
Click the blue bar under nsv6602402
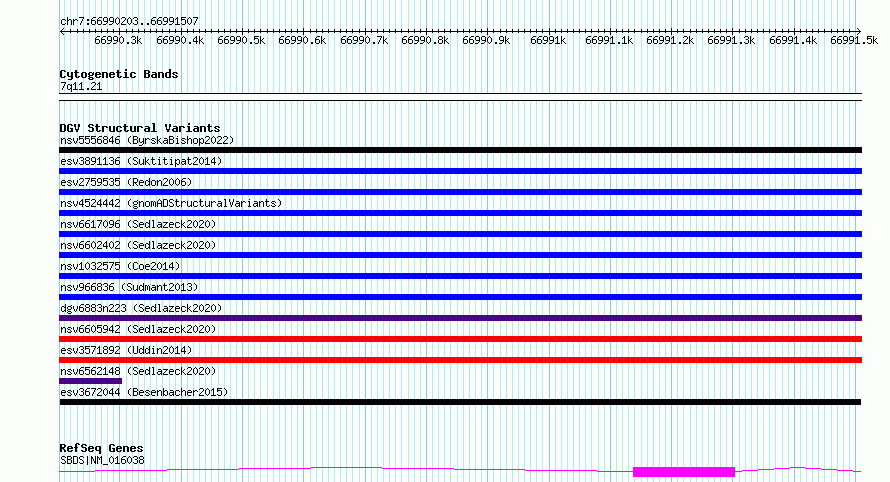[460, 255]
